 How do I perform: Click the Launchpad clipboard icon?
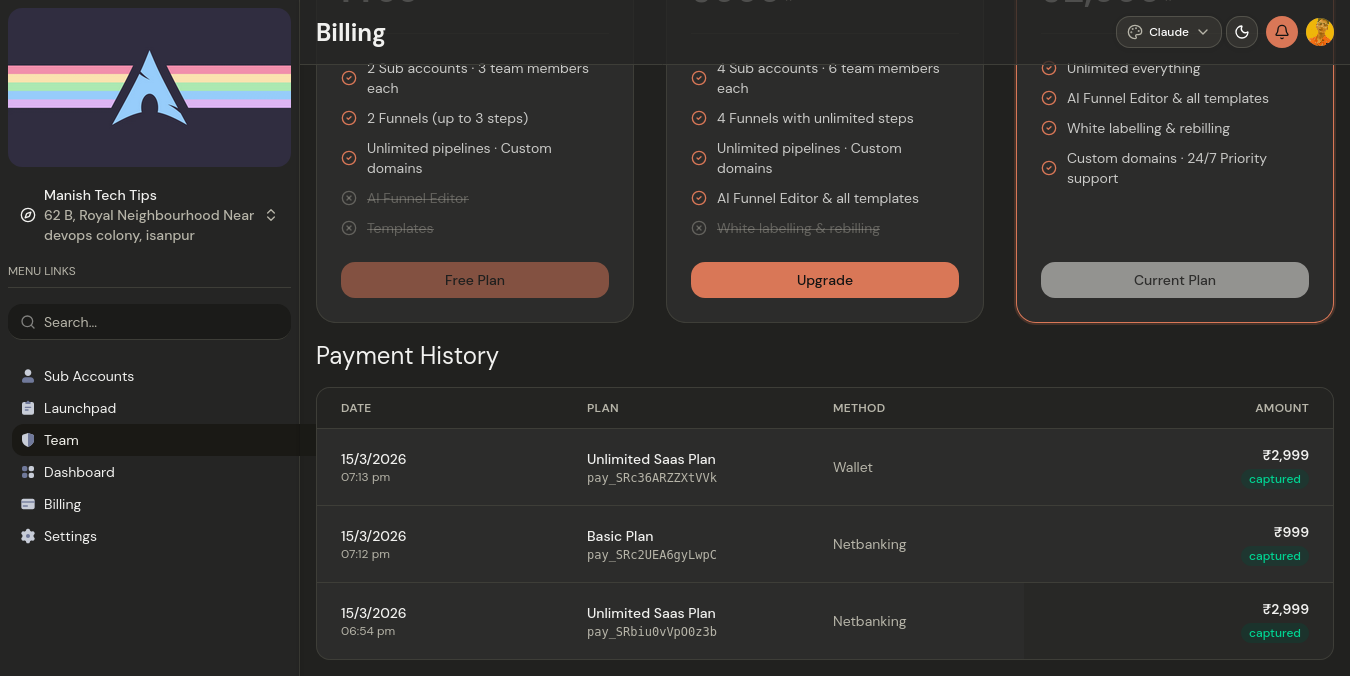(x=28, y=408)
